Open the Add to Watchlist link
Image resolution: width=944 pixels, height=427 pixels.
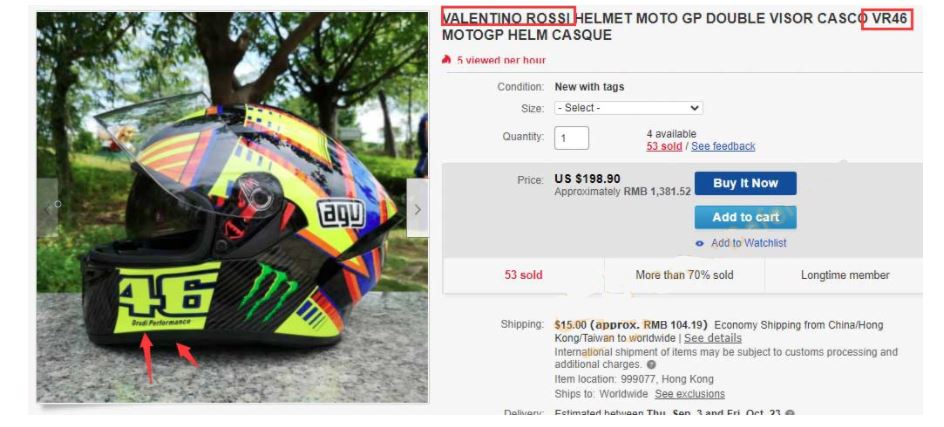(x=748, y=243)
